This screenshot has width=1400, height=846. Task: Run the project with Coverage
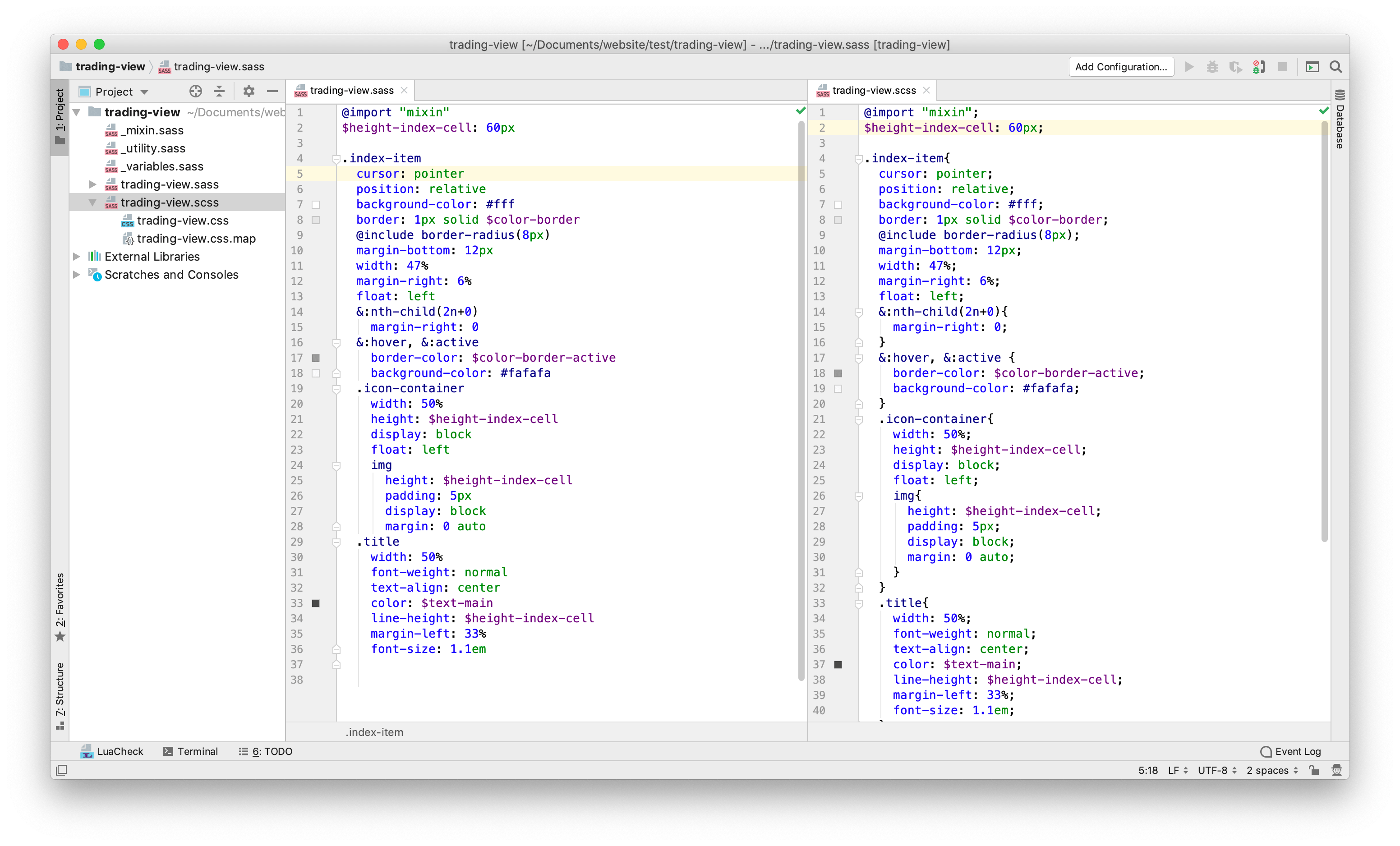tap(1236, 67)
